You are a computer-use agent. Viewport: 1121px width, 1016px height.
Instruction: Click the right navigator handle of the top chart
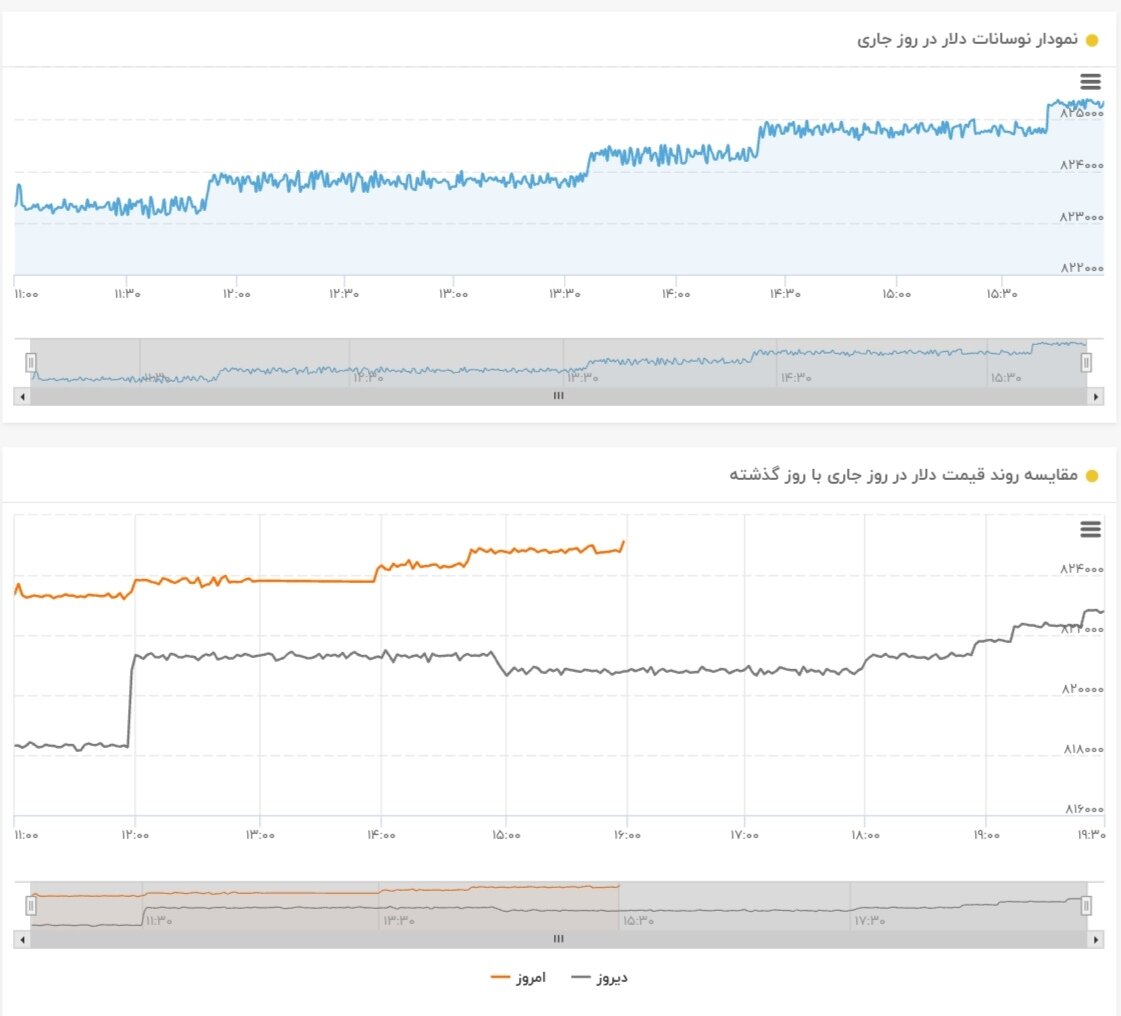click(x=1086, y=362)
